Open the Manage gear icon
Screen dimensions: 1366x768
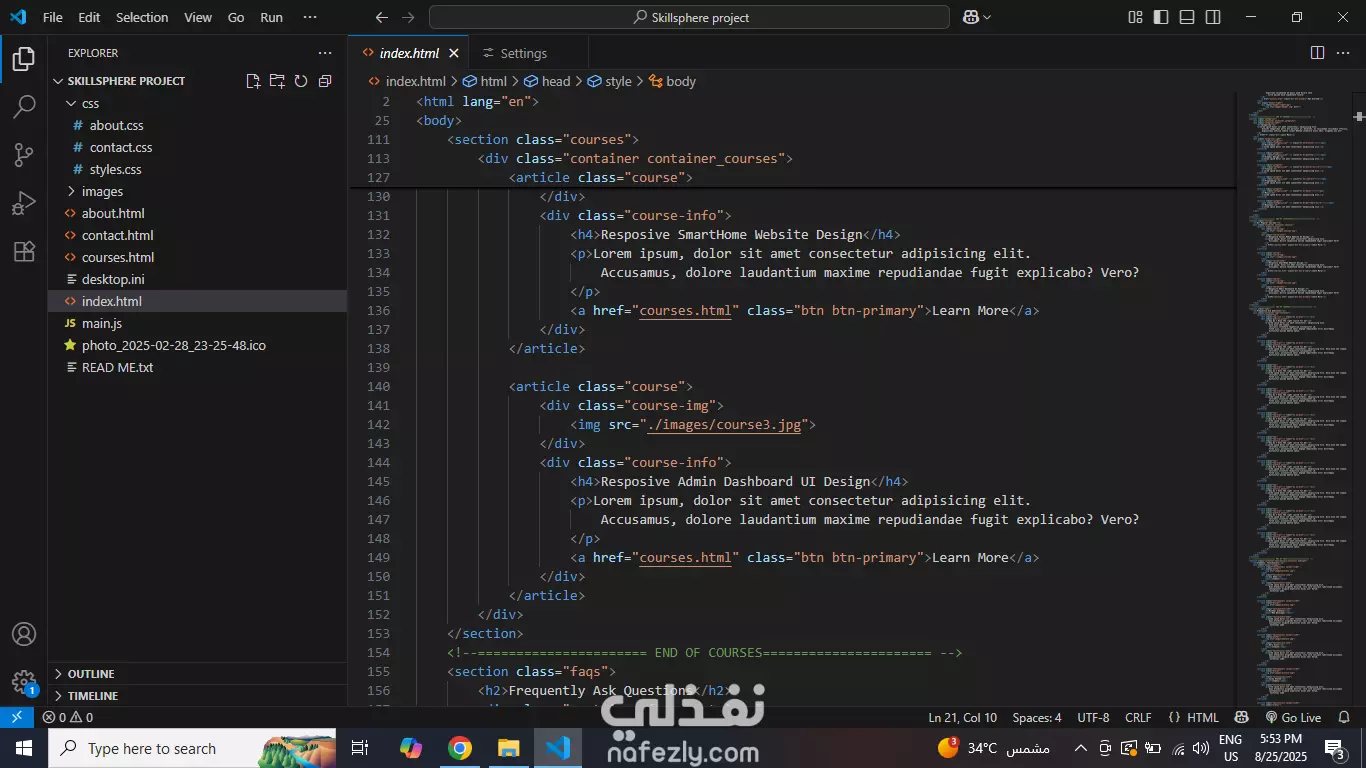coord(24,682)
